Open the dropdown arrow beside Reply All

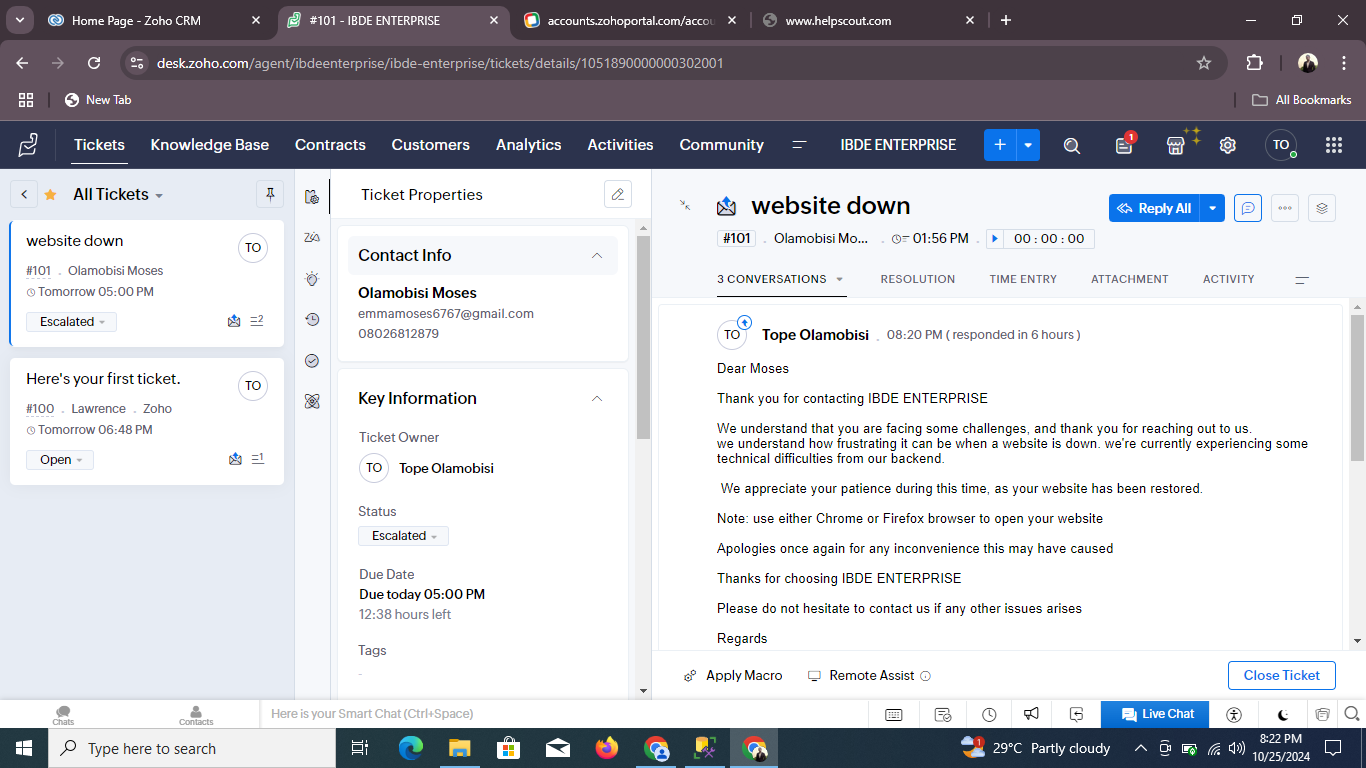[1212, 208]
